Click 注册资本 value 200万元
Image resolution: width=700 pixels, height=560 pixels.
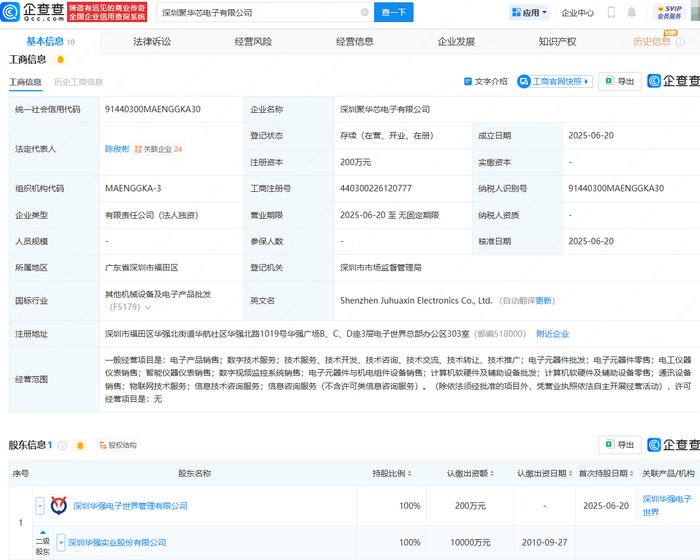point(355,162)
